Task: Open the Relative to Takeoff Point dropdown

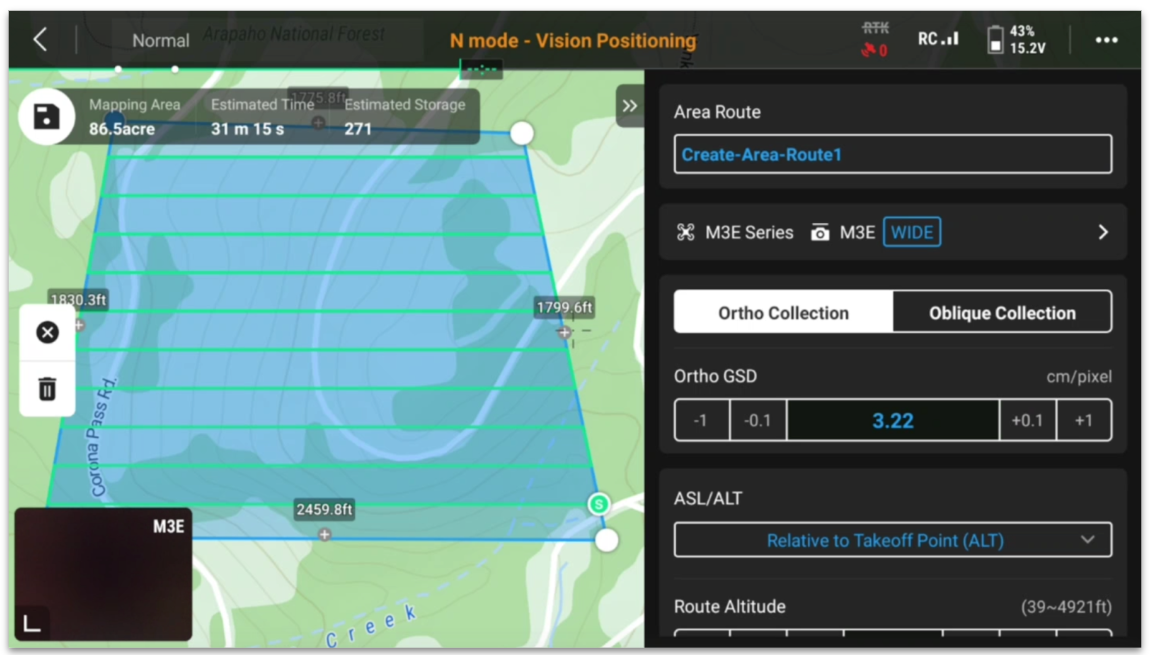Action: 893,540
